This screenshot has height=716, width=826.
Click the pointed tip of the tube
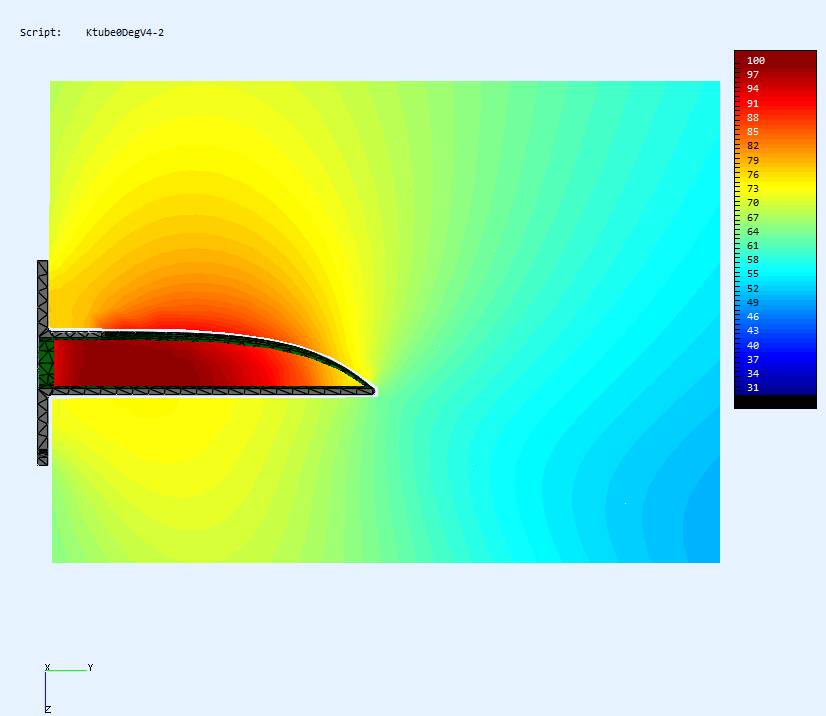372,390
